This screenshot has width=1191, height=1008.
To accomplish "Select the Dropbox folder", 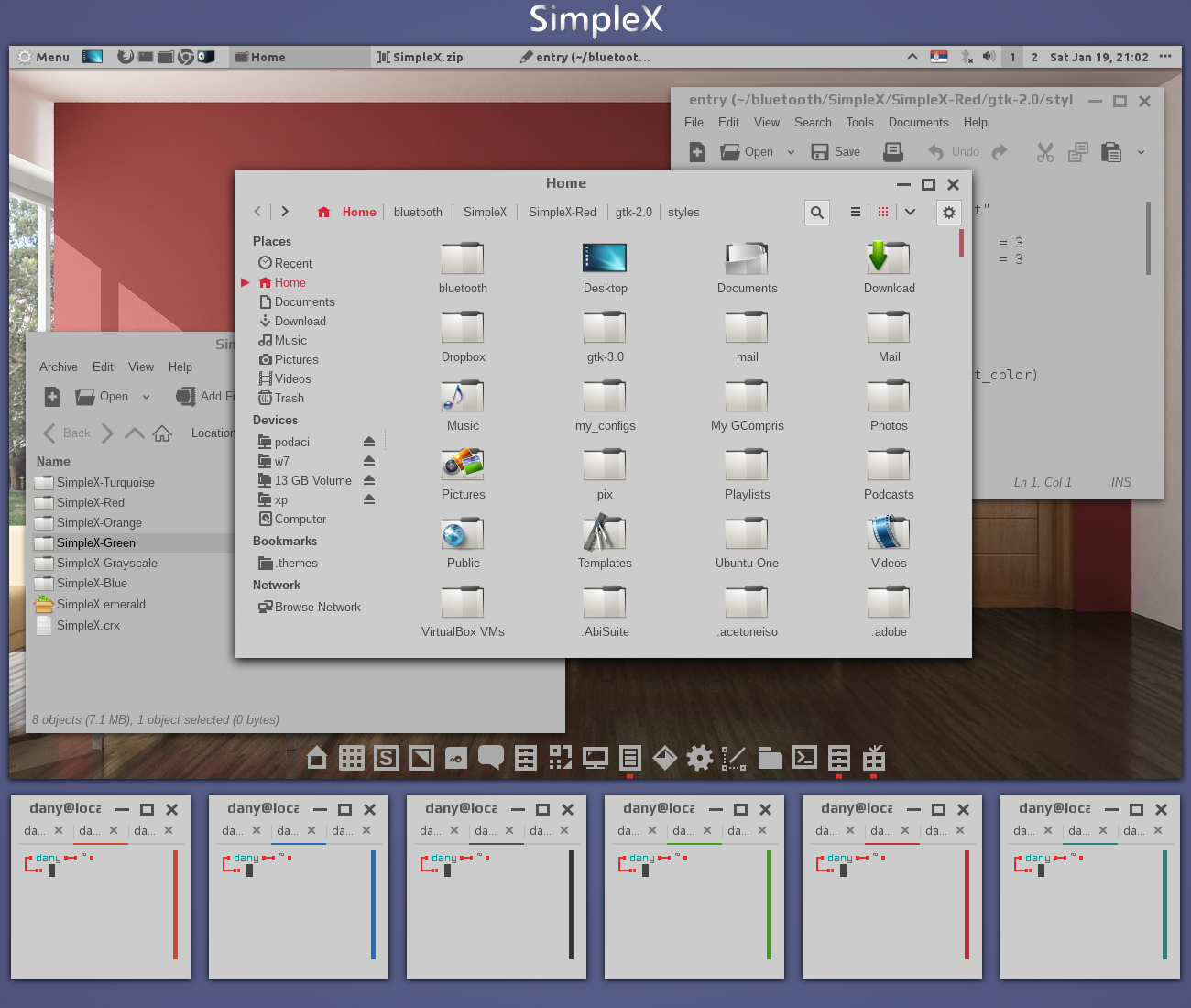I will click(463, 336).
